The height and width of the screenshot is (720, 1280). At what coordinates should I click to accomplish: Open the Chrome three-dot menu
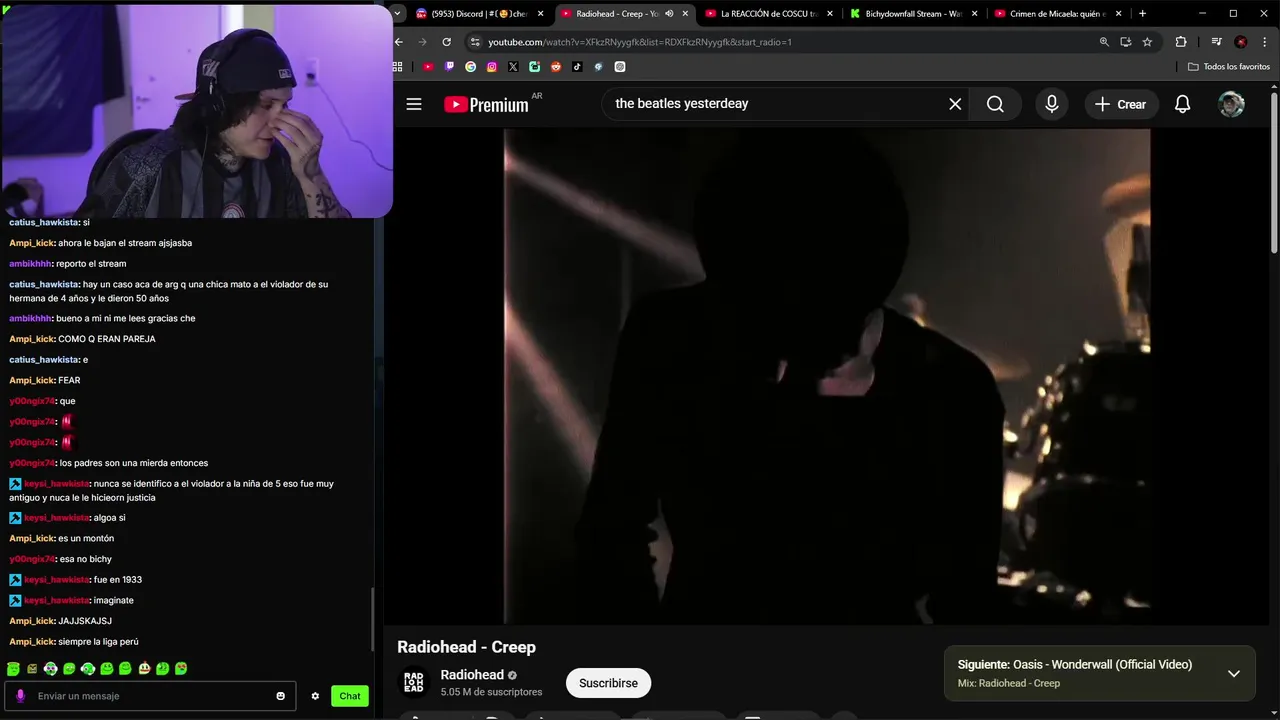(1264, 42)
